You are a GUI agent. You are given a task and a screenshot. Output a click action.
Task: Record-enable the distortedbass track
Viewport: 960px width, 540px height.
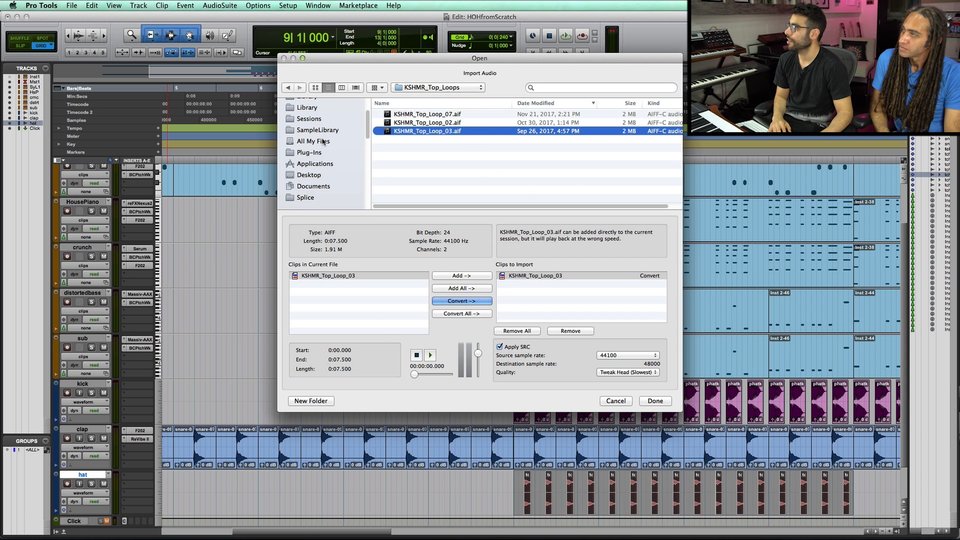coord(67,302)
